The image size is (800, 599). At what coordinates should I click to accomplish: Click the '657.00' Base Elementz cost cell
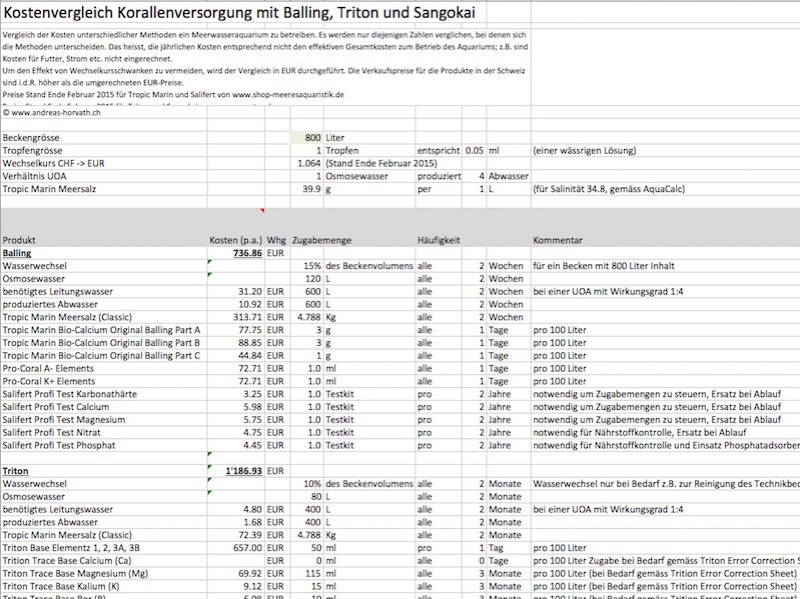pos(248,548)
